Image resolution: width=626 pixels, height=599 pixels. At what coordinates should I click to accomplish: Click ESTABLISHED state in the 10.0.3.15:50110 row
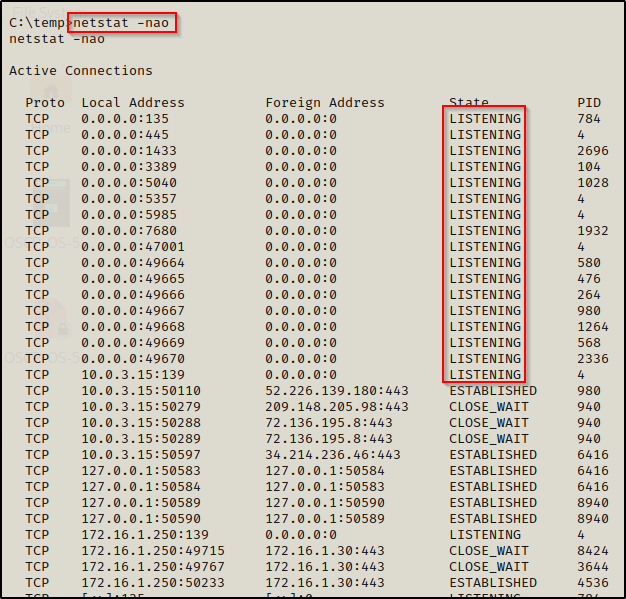tap(493, 391)
